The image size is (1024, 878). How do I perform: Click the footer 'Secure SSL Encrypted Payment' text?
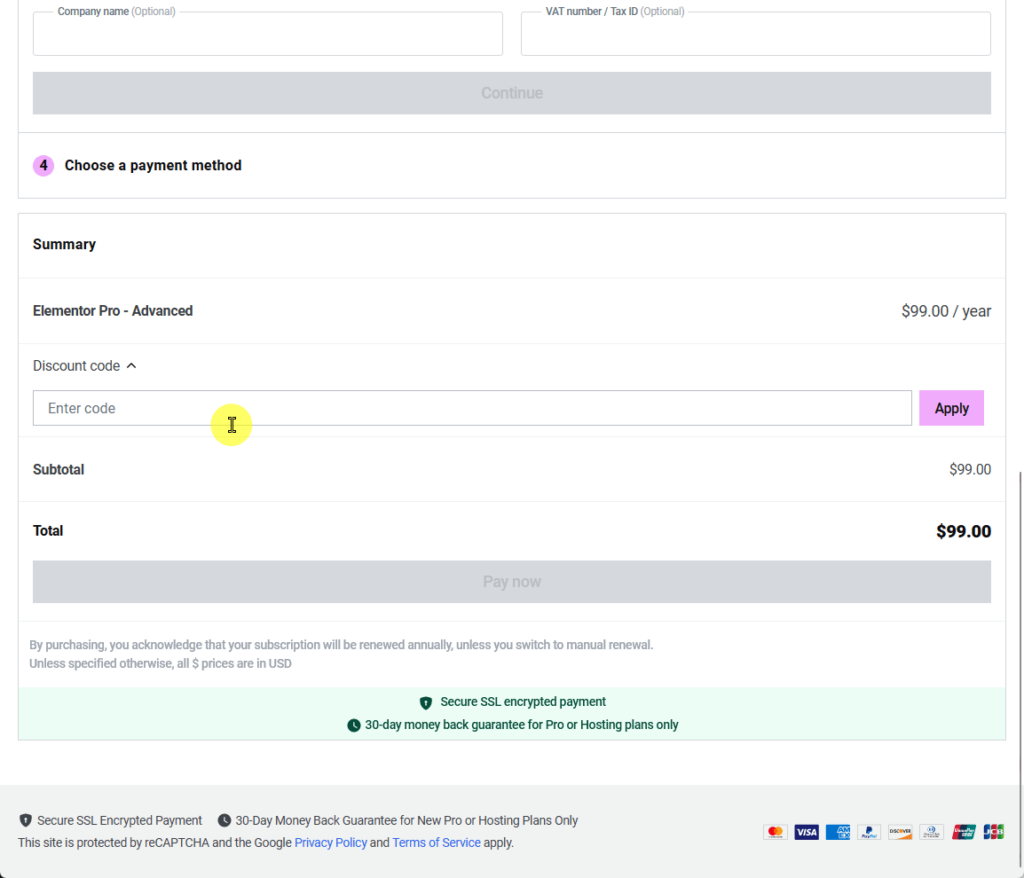pos(120,821)
